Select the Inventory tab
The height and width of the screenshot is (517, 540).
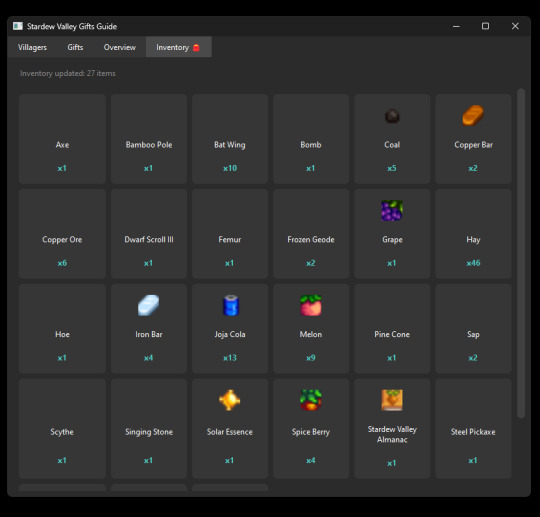click(x=178, y=47)
